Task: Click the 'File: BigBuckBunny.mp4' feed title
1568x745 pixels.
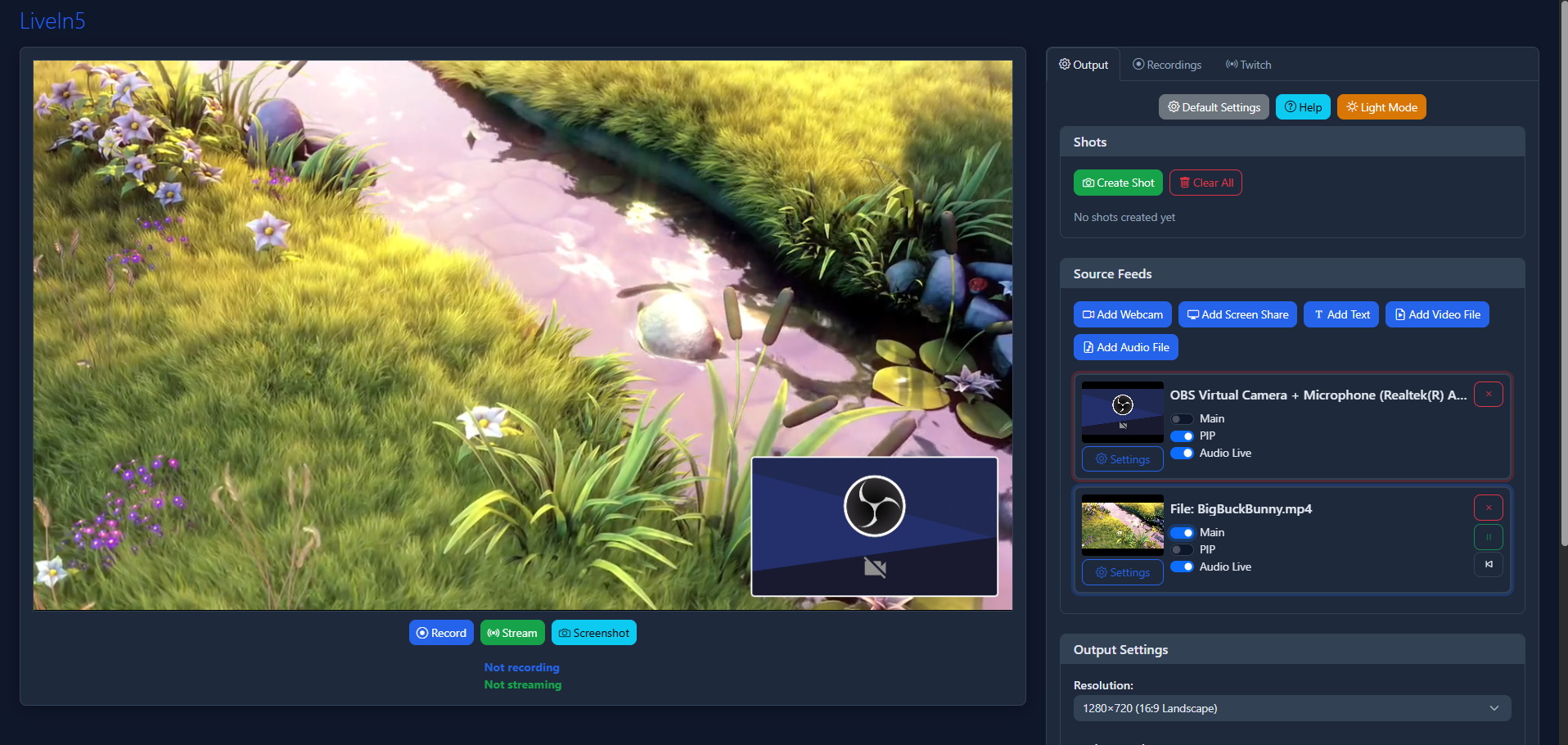Action: 1241,508
